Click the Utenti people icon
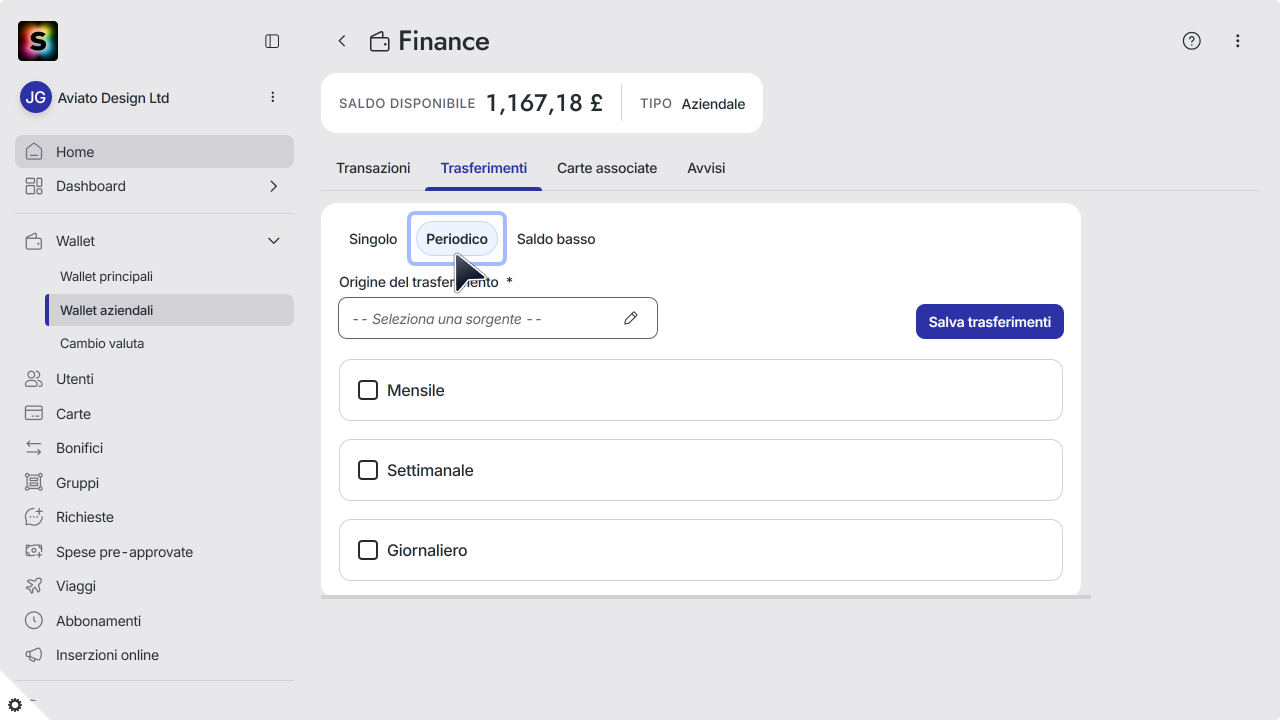Viewport: 1280px width, 720px height. point(34,379)
